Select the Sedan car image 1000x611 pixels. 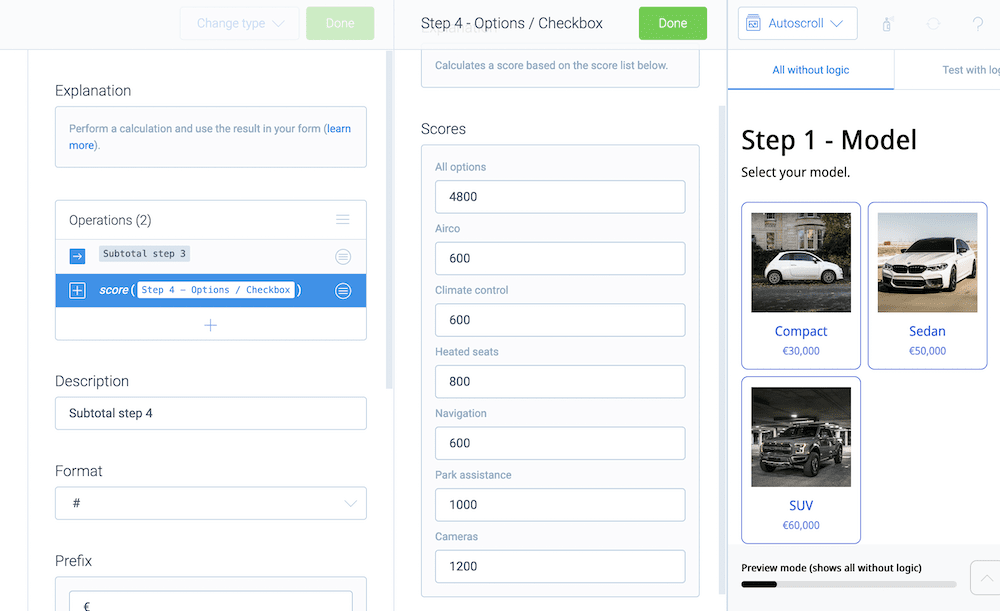927,263
